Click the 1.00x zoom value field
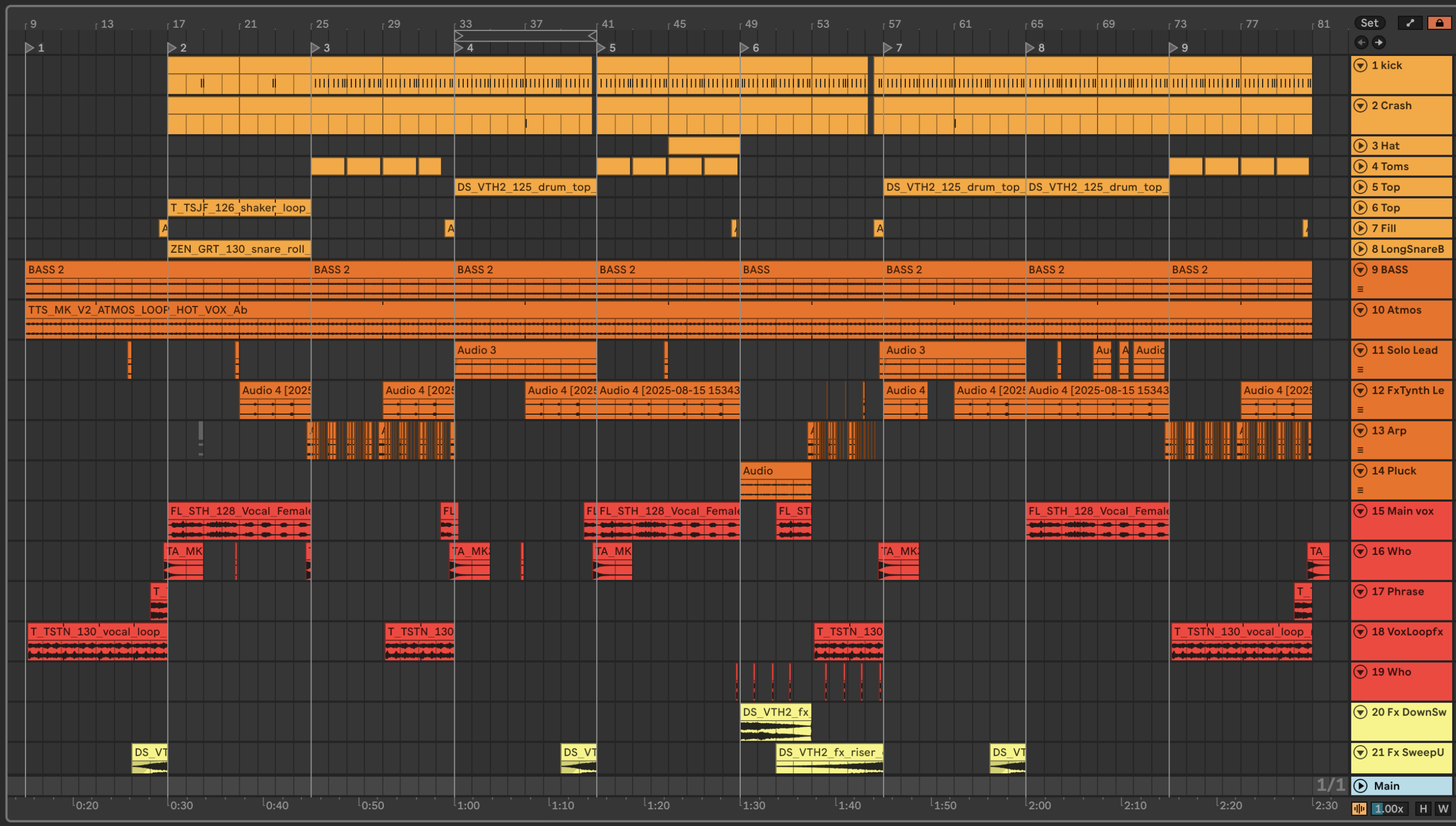The image size is (1456, 826). 1389,808
